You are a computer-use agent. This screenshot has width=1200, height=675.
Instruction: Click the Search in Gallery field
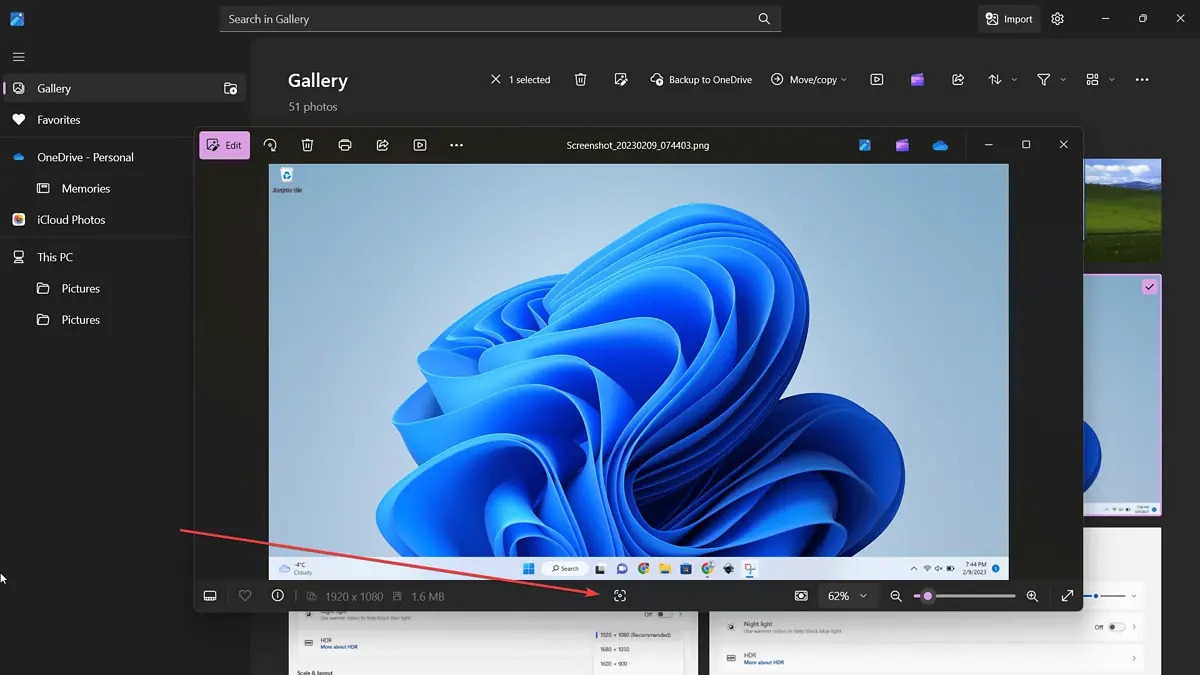tap(490, 19)
